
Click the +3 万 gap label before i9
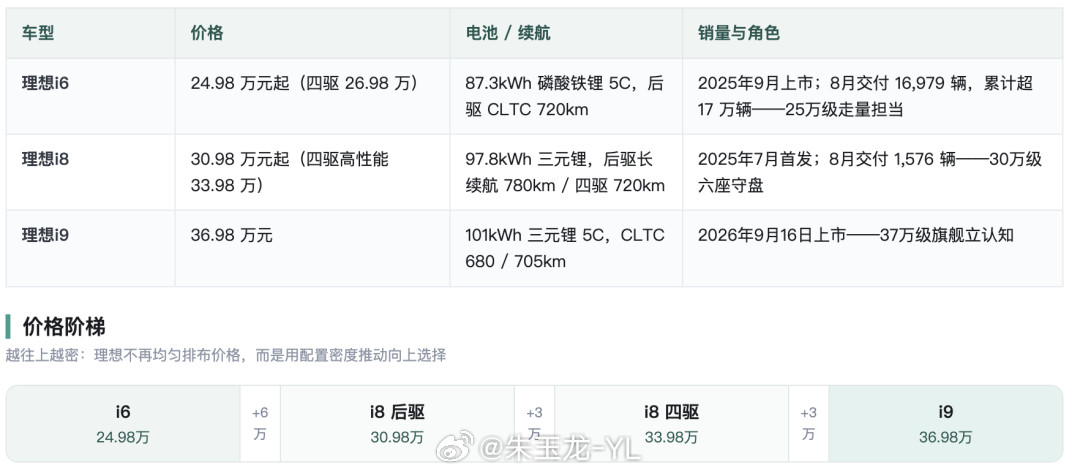(809, 423)
